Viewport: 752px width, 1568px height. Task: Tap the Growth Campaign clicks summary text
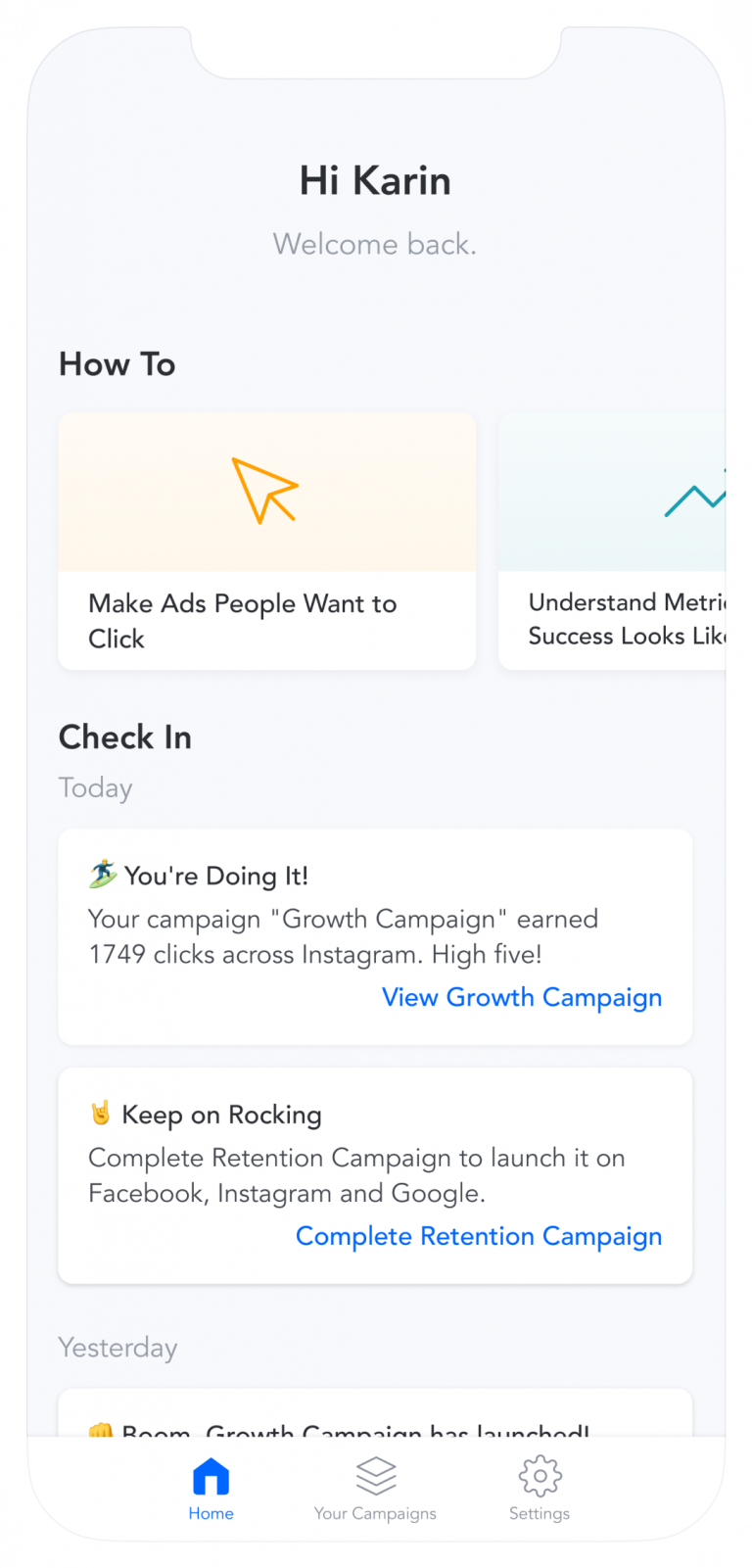coord(343,936)
